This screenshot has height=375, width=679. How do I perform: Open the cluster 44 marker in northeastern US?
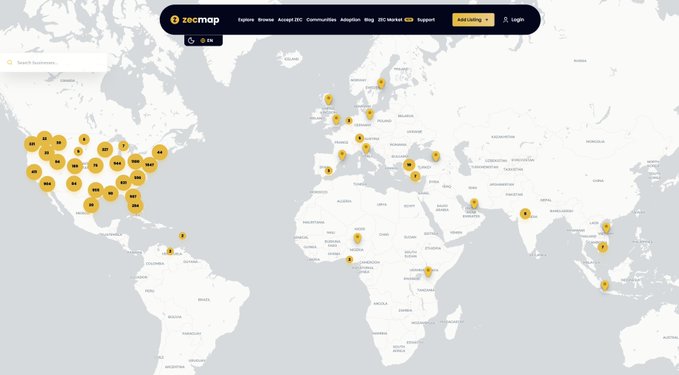click(160, 152)
